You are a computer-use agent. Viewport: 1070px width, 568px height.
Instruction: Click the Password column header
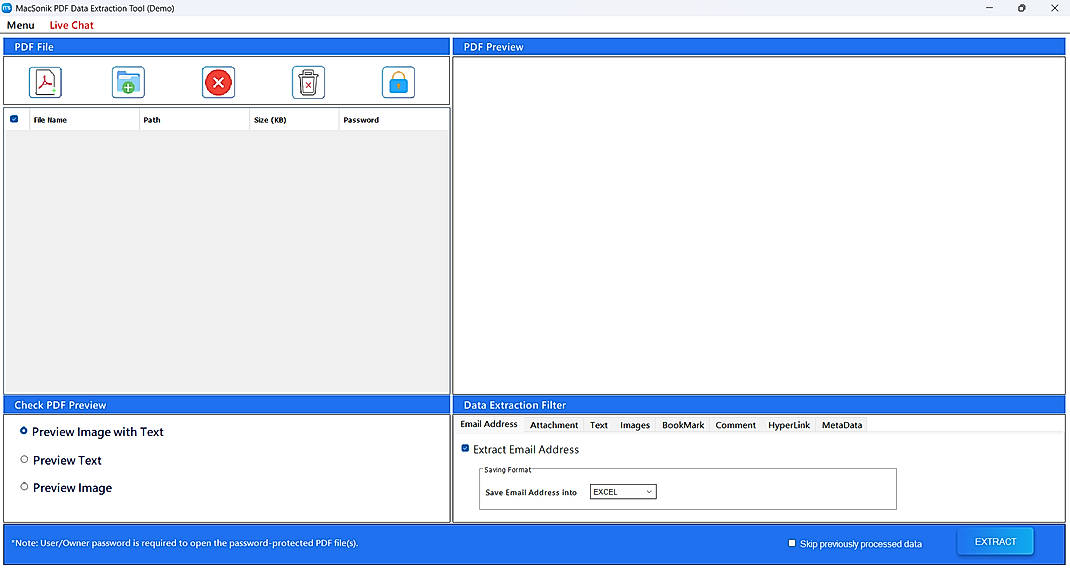tap(394, 119)
